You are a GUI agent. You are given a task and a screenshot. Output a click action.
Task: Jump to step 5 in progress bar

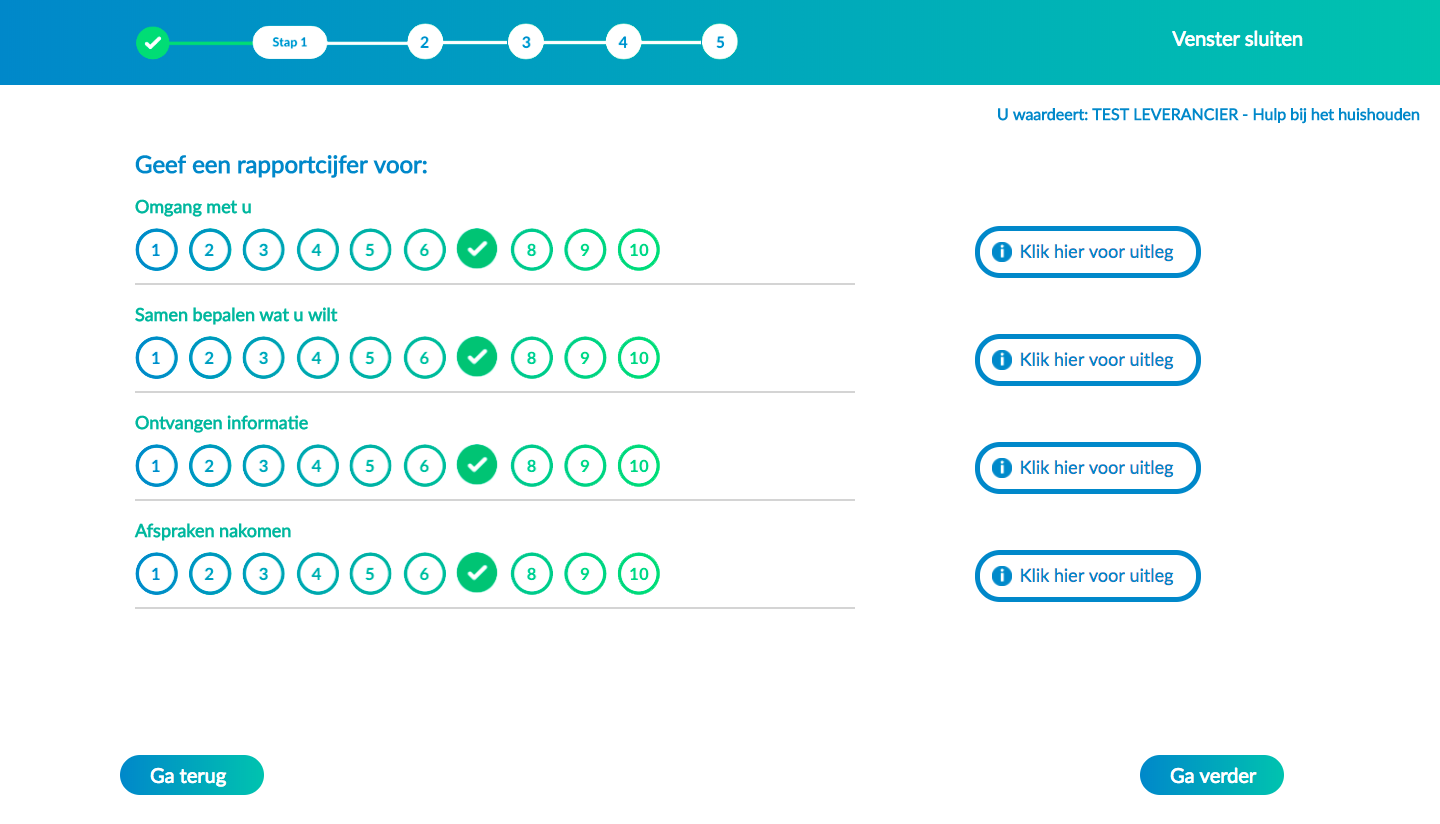pyautogui.click(x=720, y=42)
